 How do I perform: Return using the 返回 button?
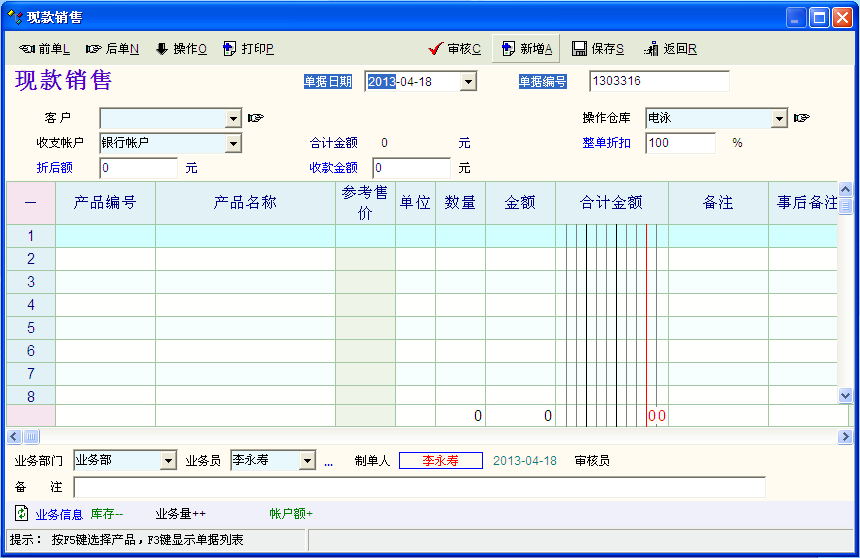click(670, 49)
